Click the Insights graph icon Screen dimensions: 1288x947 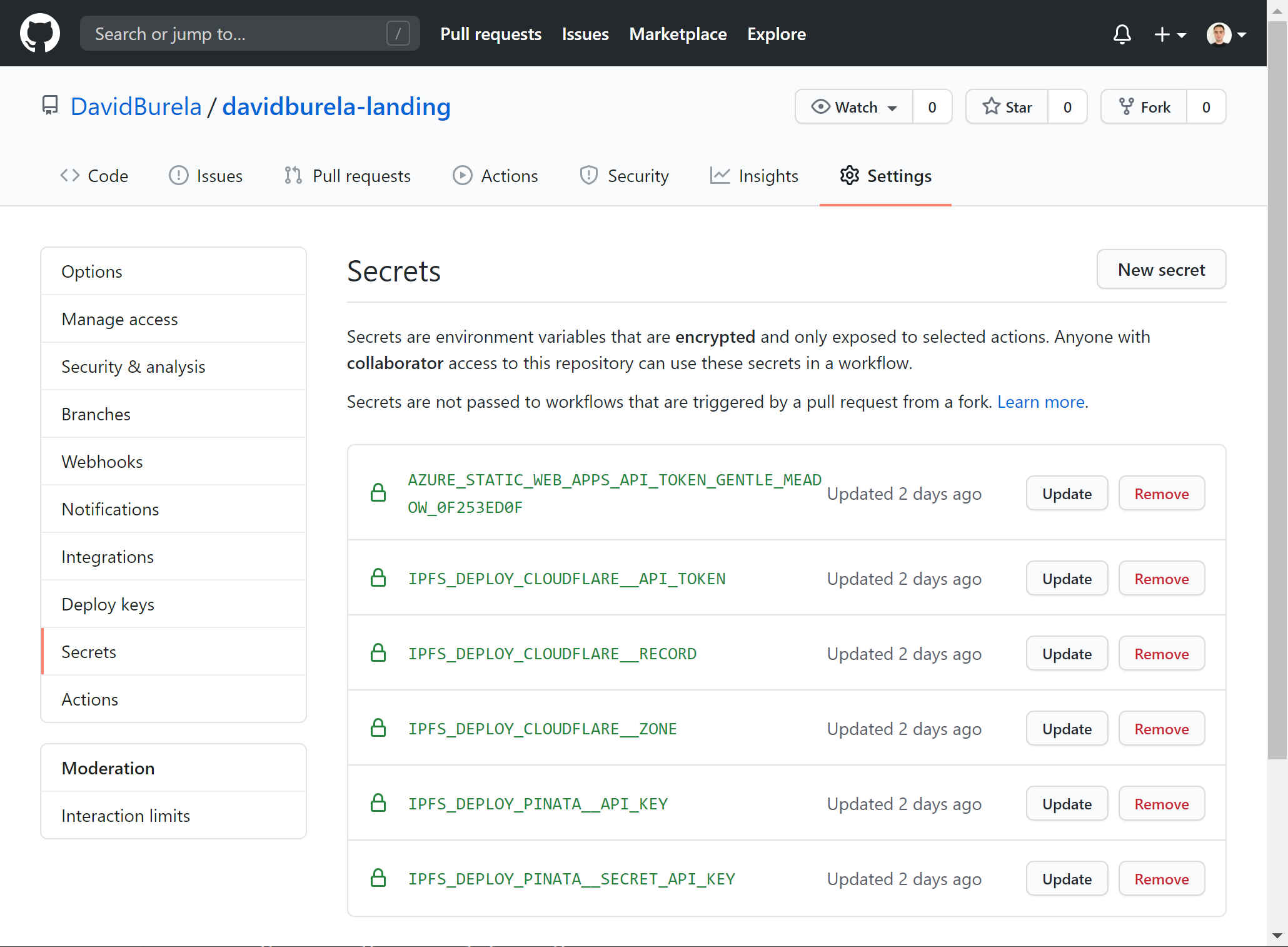coord(720,176)
